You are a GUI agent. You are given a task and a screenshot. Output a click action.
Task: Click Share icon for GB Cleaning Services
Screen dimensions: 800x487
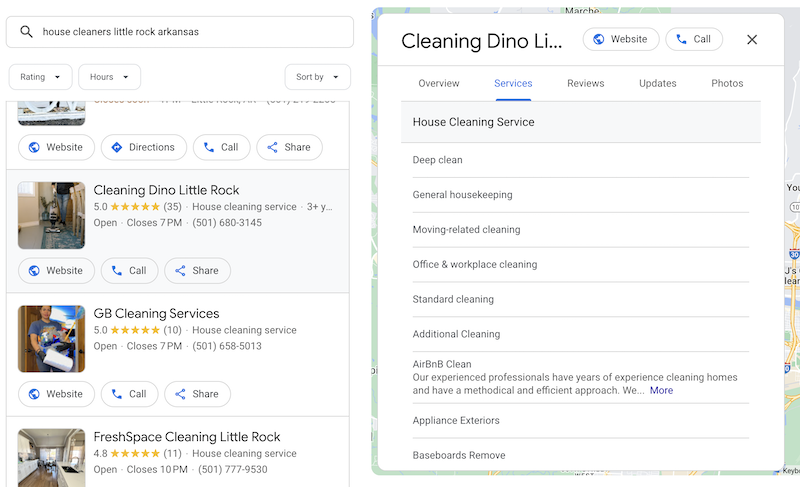tap(181, 394)
